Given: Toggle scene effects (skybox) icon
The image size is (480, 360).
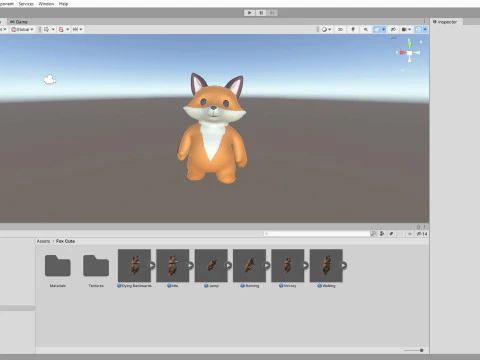Looking at the screenshot, I should point(377,29).
